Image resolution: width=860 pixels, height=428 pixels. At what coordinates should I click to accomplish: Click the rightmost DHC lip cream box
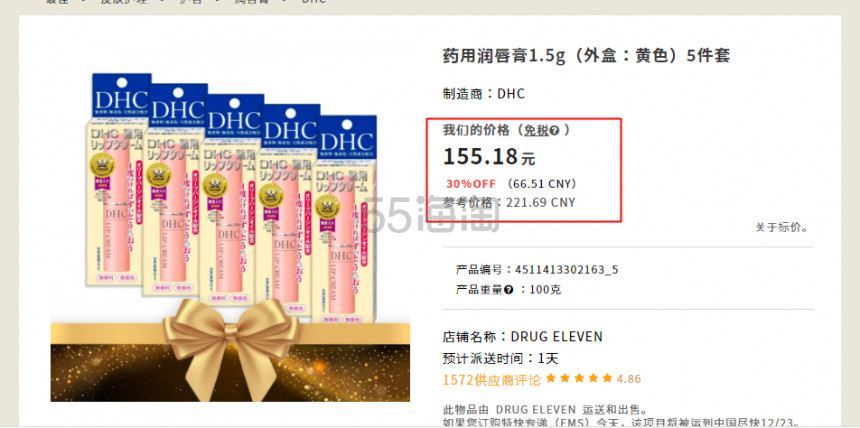(344, 219)
